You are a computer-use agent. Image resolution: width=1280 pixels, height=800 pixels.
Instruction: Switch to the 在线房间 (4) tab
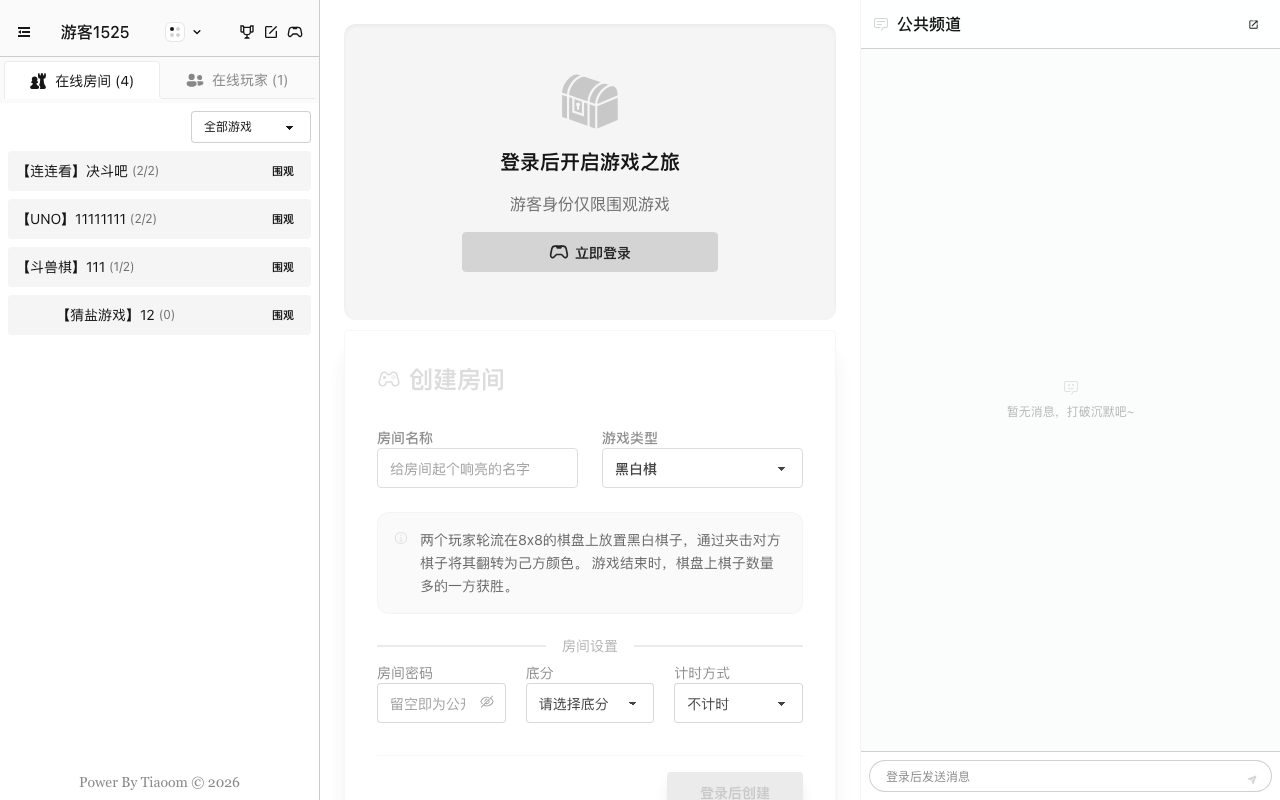point(82,81)
